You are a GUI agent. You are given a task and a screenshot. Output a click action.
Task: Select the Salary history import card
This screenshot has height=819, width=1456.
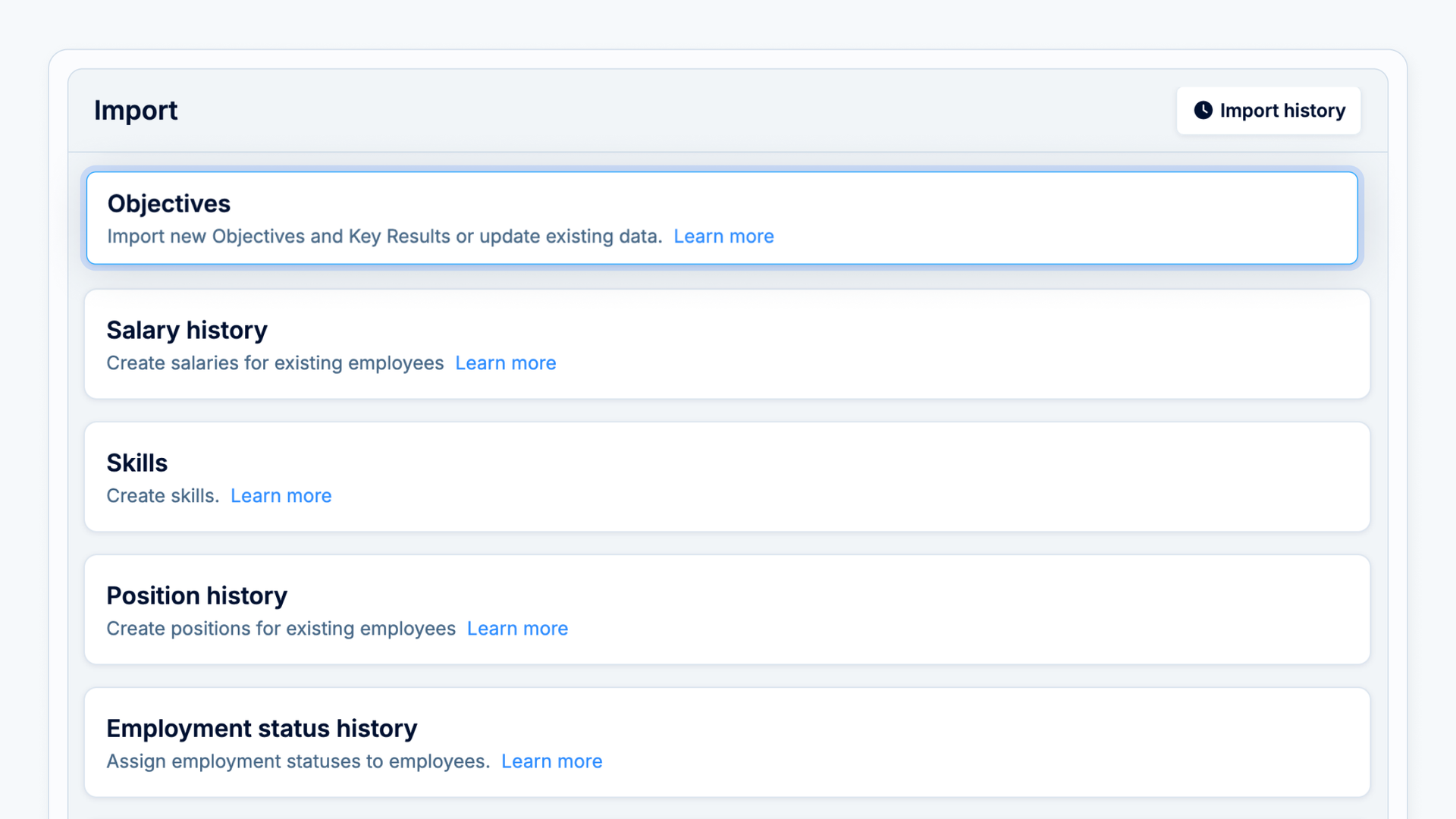coord(986,344)
